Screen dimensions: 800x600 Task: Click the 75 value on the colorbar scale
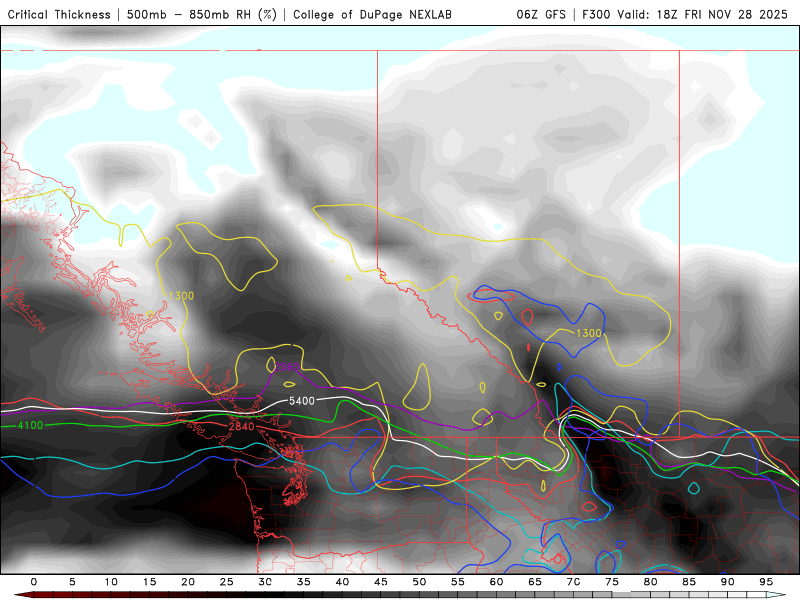(612, 582)
